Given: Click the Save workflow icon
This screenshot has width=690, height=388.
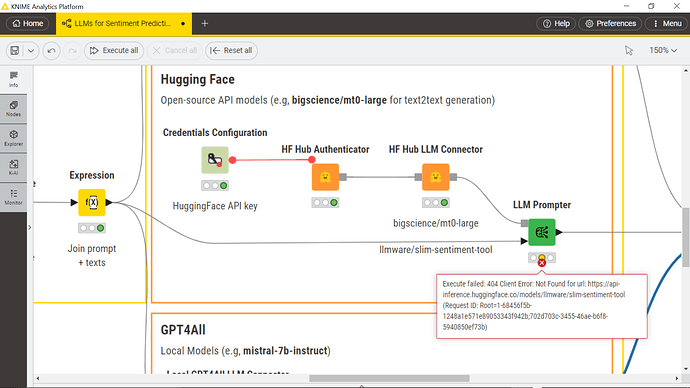Looking at the screenshot, I should 15,51.
